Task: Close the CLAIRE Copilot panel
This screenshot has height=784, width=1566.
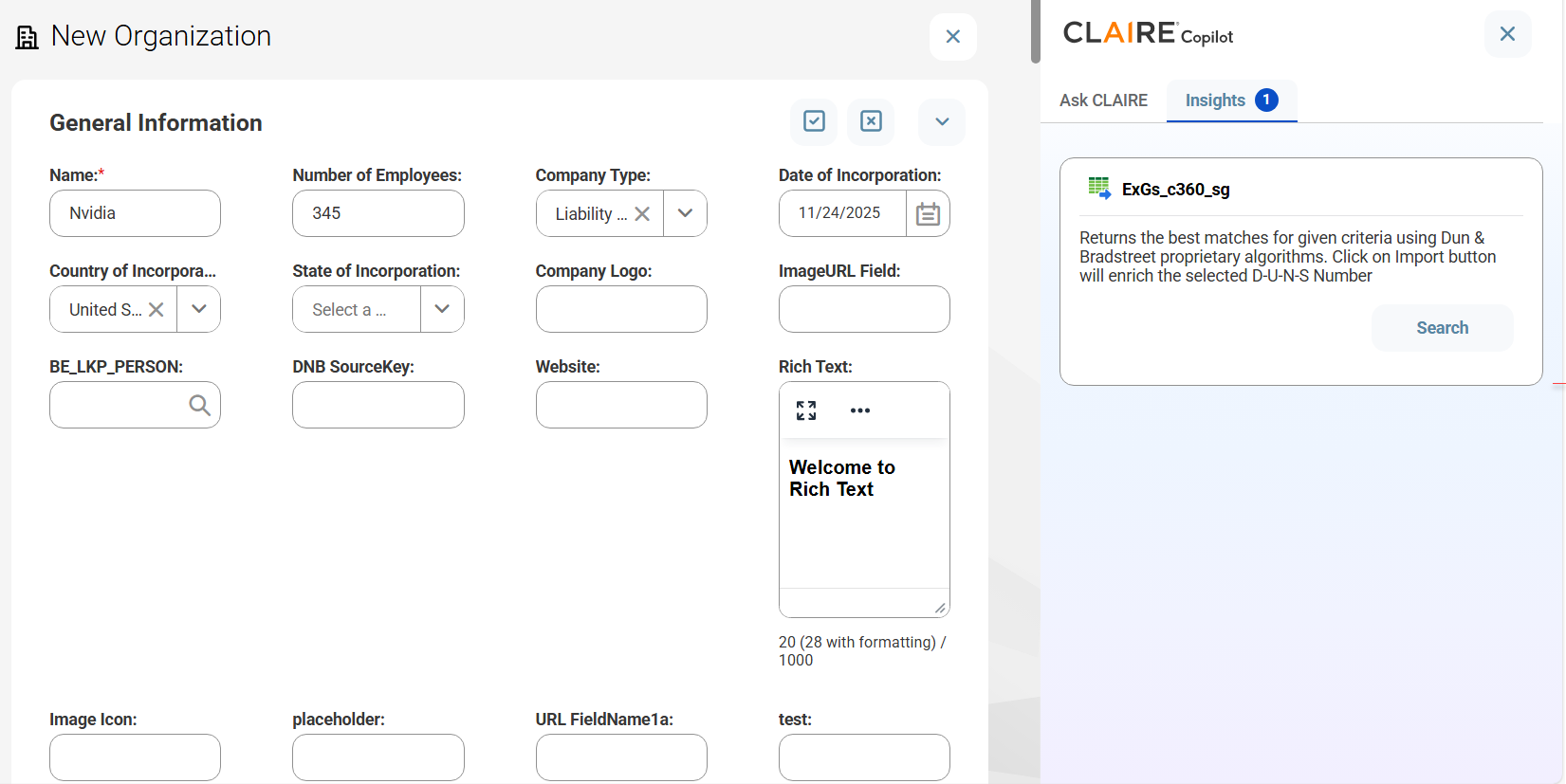Action: click(x=1507, y=34)
